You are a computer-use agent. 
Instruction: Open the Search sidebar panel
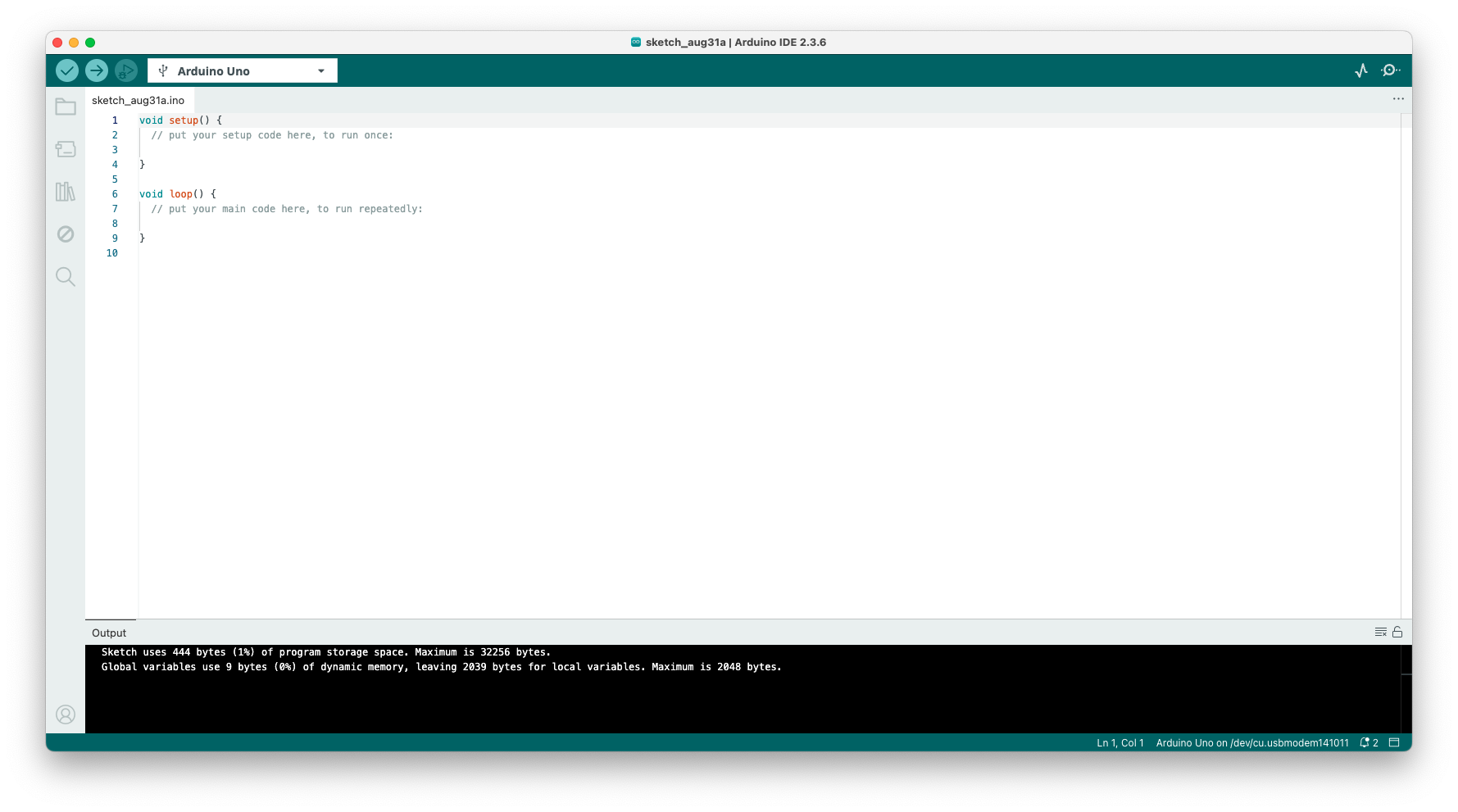coord(66,277)
